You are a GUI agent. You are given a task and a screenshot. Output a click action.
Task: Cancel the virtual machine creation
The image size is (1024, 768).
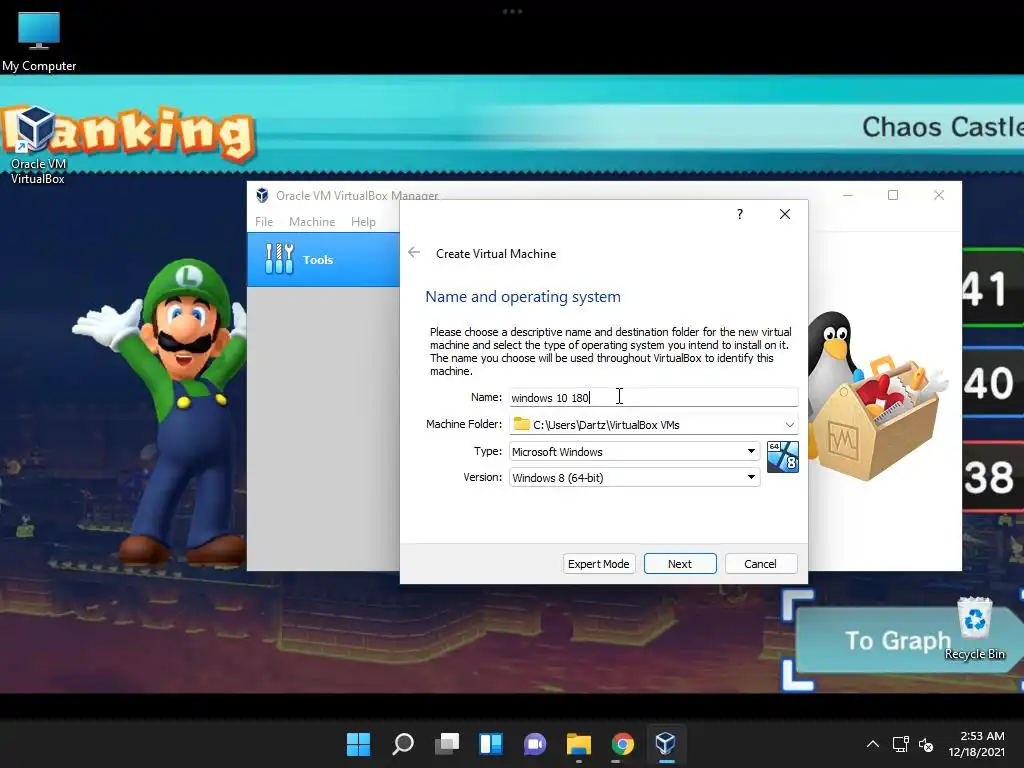click(x=761, y=564)
